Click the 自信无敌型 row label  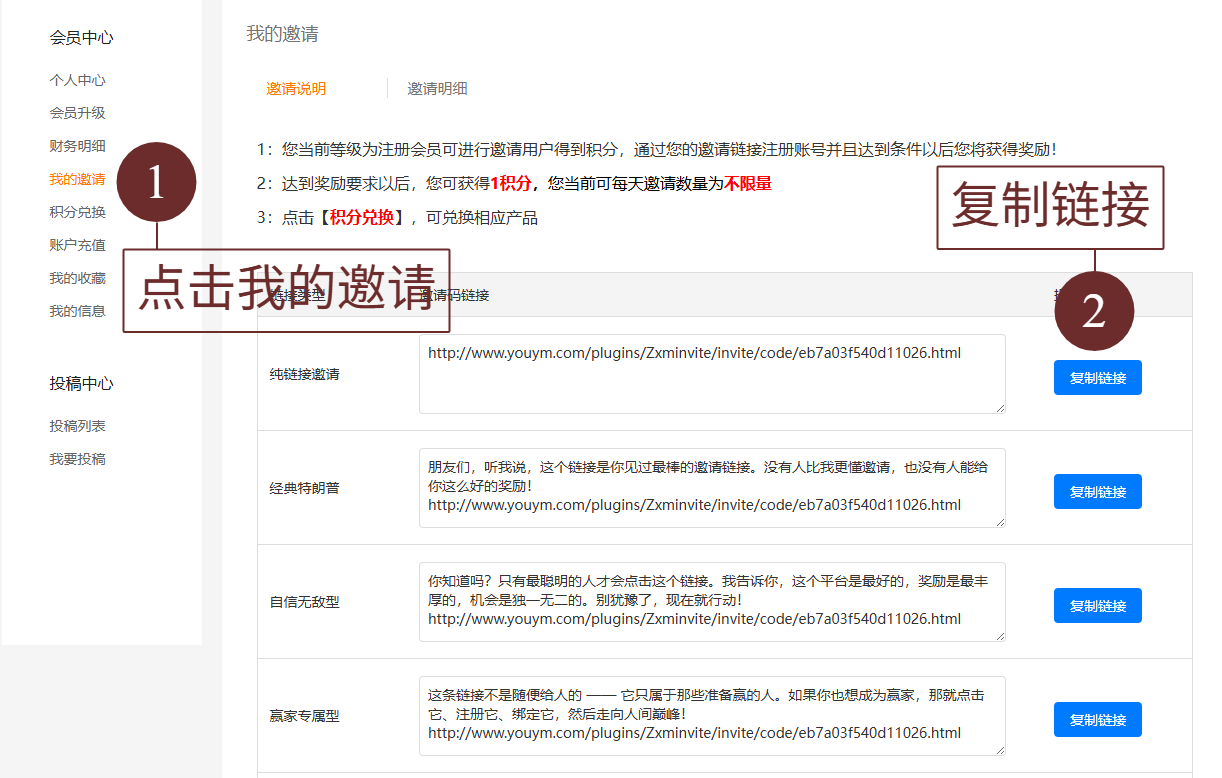coord(304,603)
